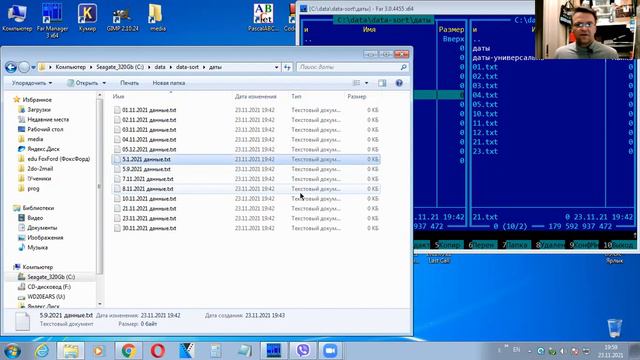
Task: Open the media folder on the desktop
Action: click(x=157, y=18)
